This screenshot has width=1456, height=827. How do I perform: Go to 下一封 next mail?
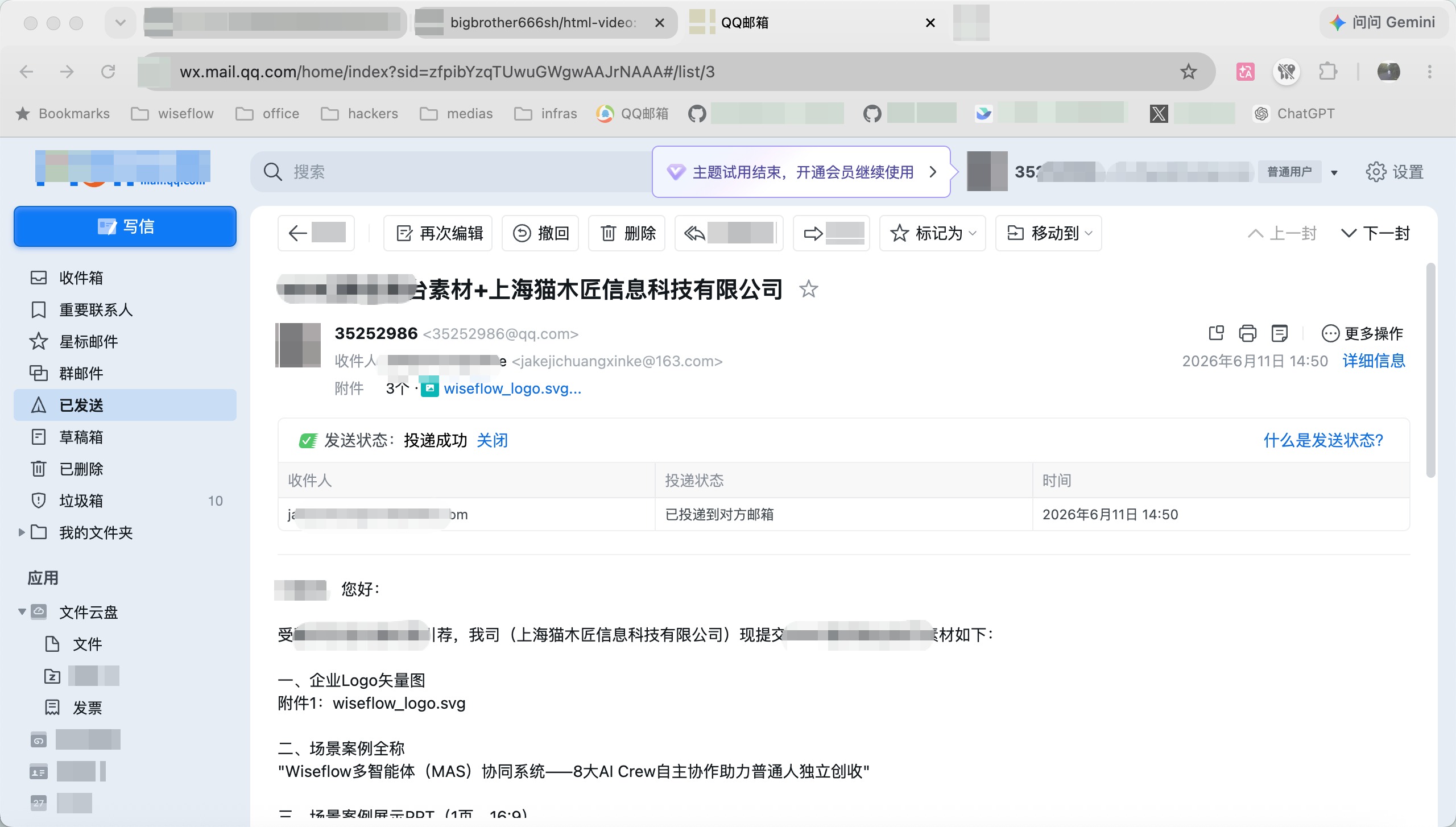coord(1375,233)
